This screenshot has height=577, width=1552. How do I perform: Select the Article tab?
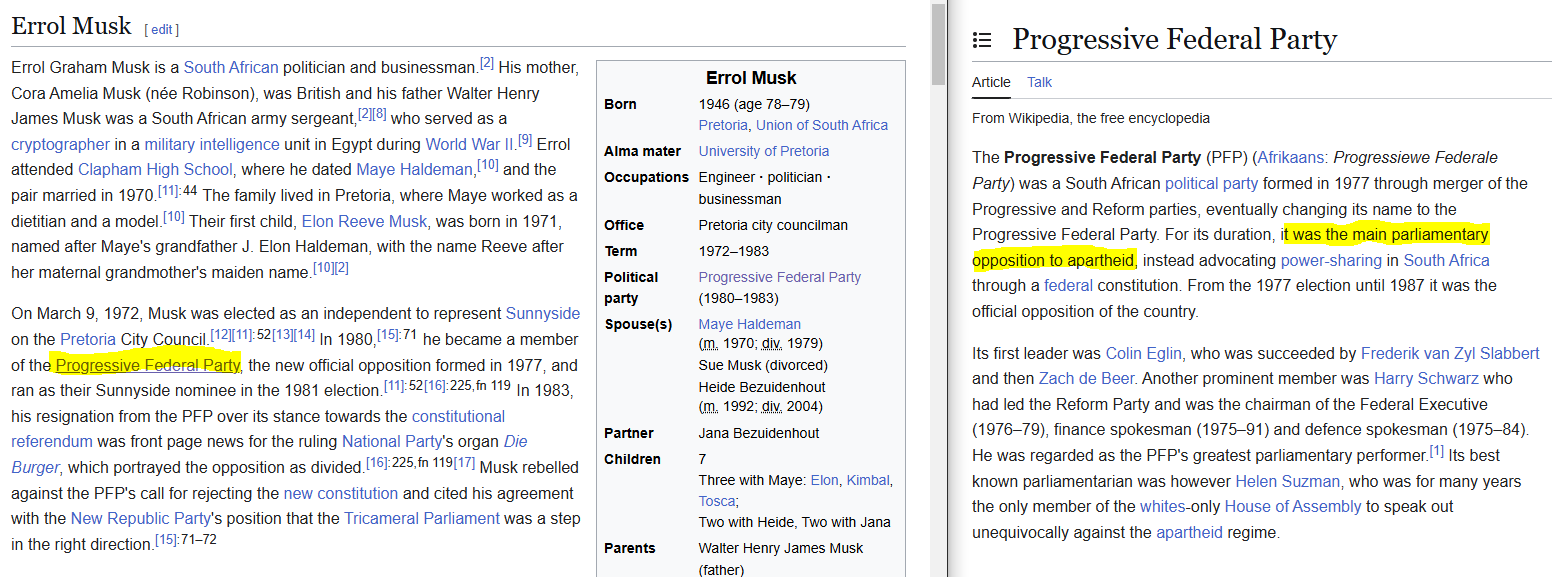pos(991,82)
